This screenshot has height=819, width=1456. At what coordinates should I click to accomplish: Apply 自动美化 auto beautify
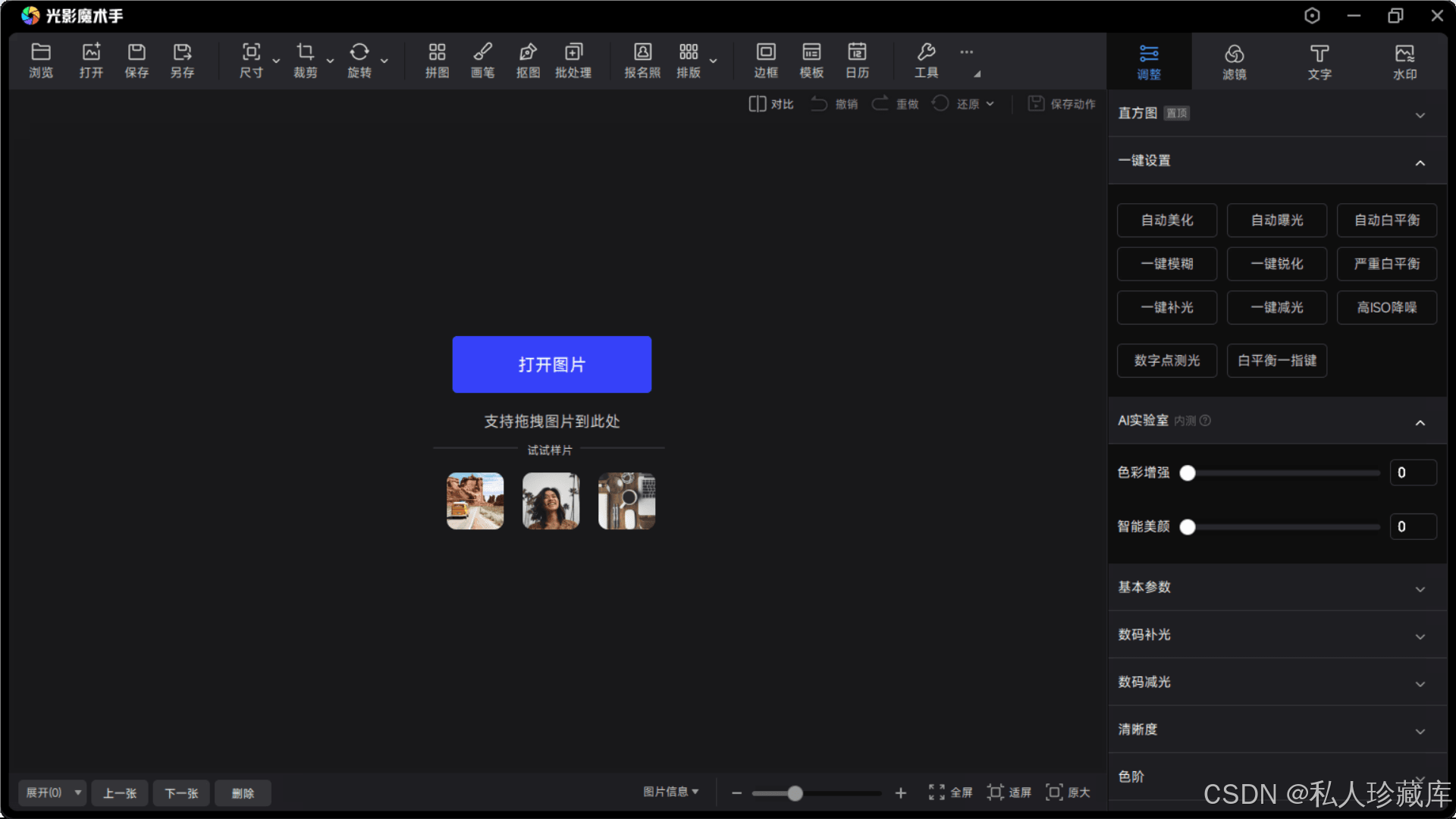[1166, 220]
